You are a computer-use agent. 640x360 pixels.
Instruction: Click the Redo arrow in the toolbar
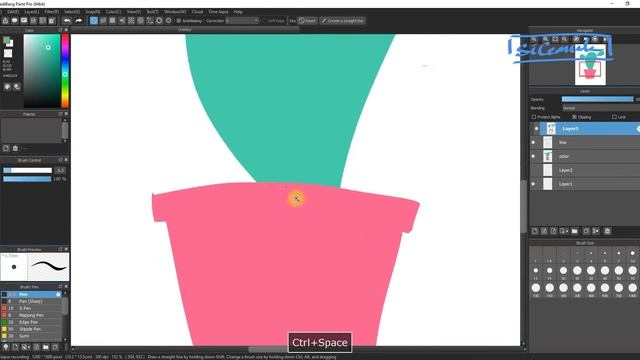click(x=78, y=20)
